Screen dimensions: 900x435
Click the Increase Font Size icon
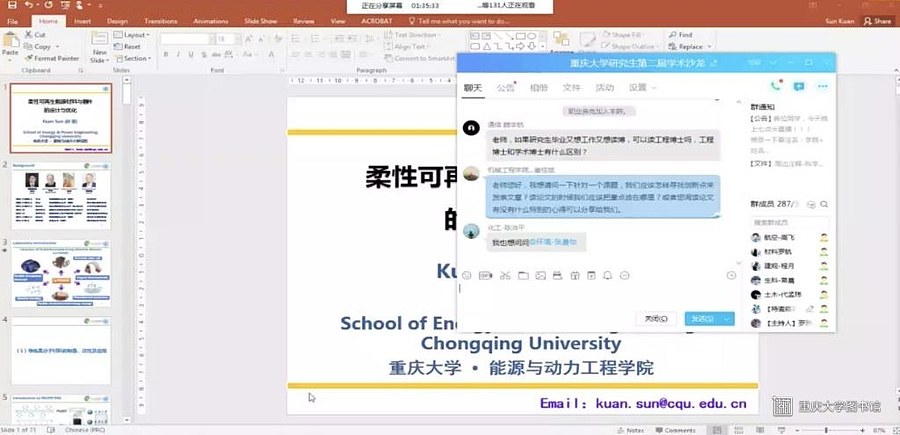tap(249, 39)
